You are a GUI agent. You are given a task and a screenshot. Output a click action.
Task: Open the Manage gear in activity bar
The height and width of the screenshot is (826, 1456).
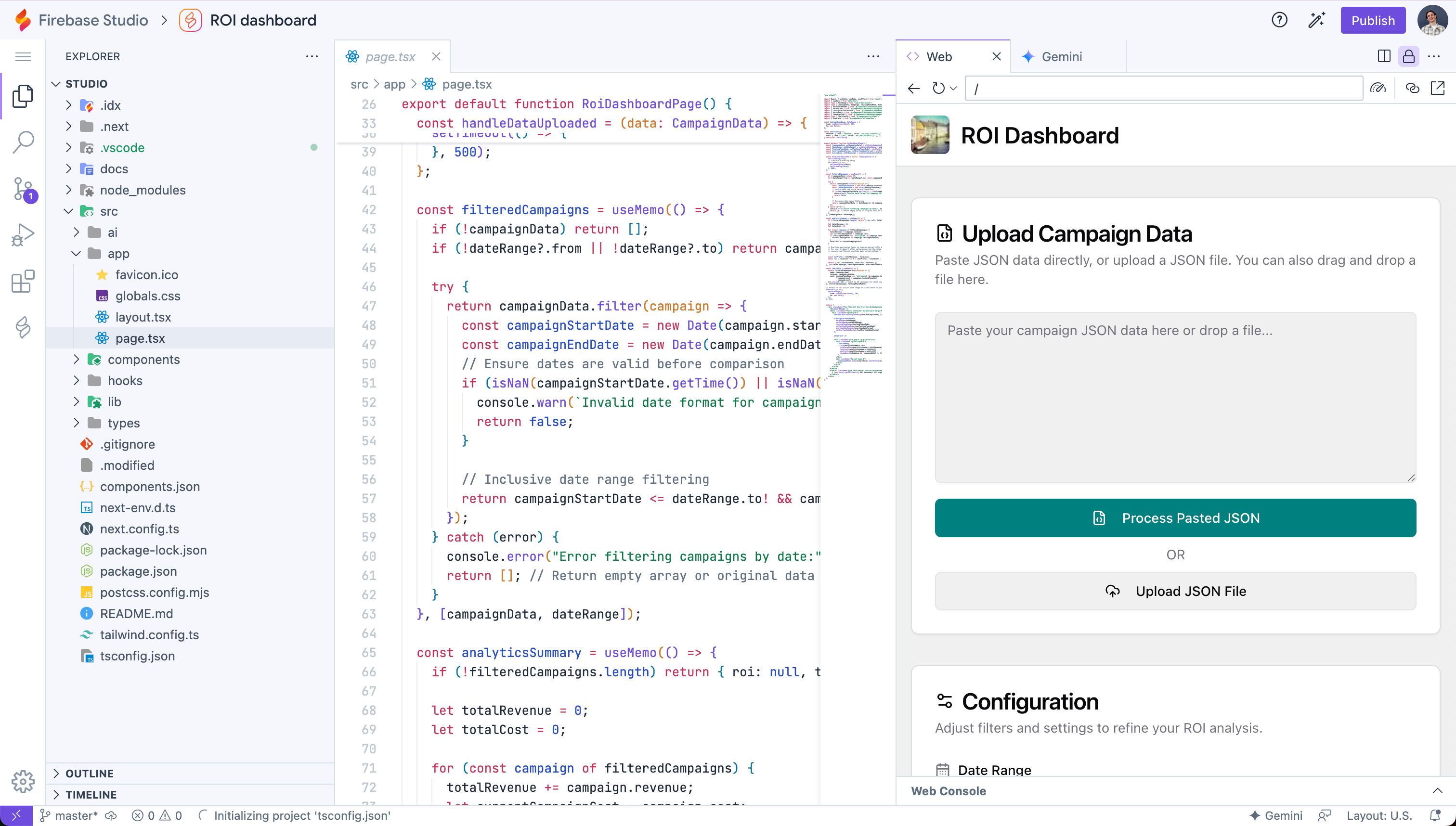click(x=23, y=781)
